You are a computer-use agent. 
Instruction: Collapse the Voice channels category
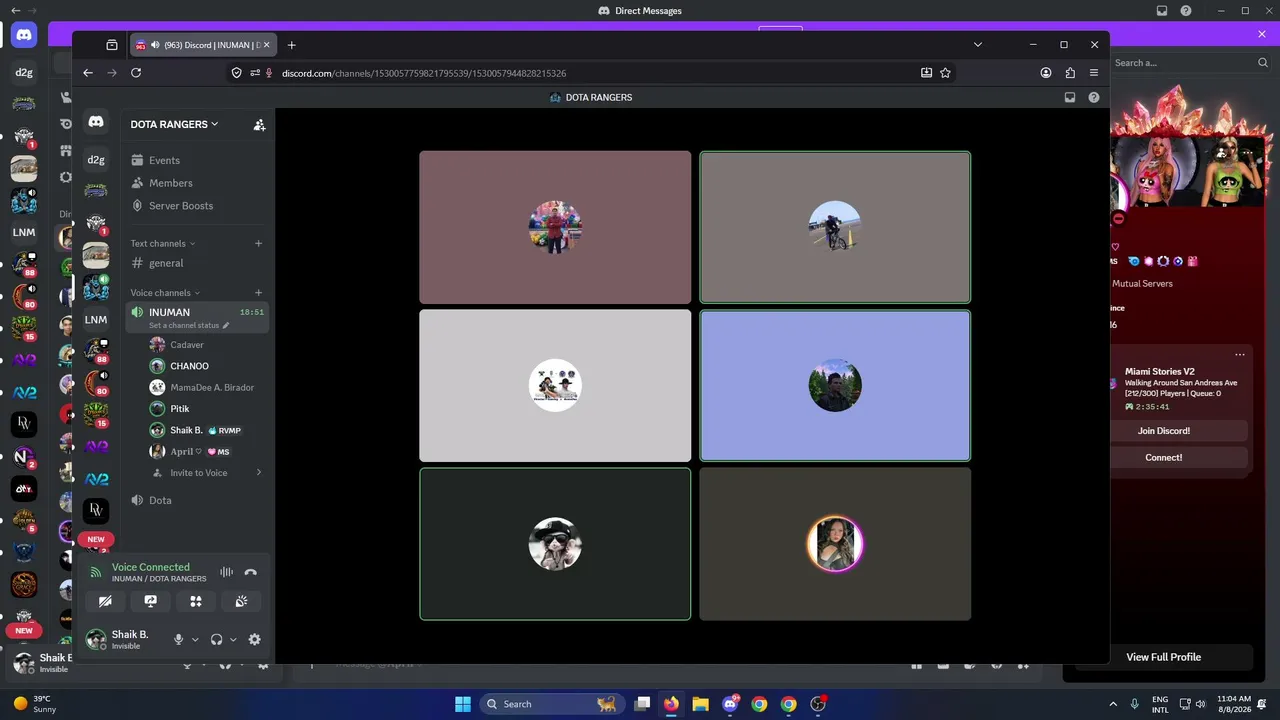click(165, 293)
